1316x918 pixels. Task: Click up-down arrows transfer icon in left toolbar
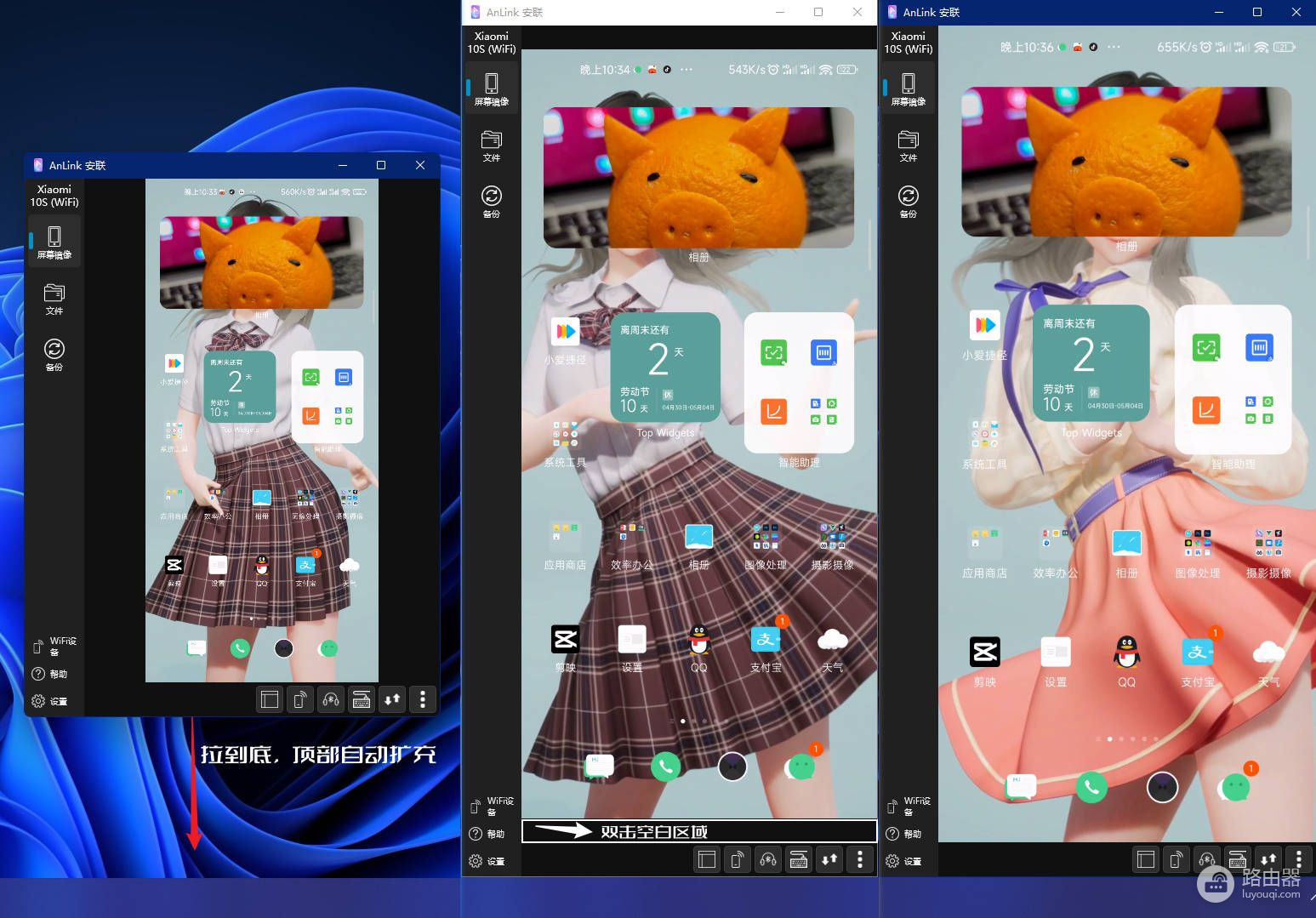pyautogui.click(x=392, y=699)
